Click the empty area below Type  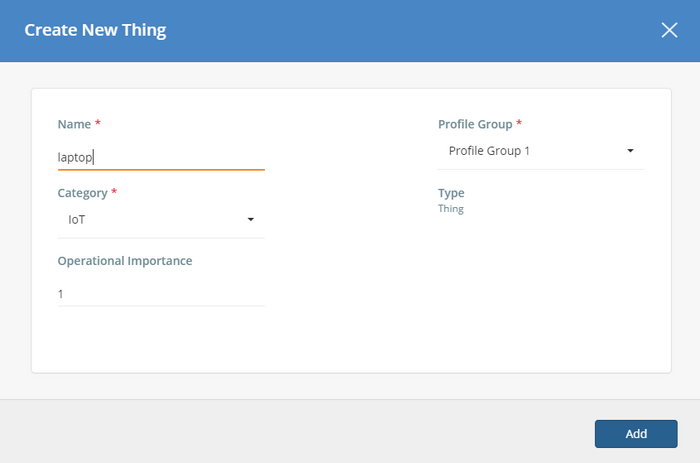click(x=541, y=290)
